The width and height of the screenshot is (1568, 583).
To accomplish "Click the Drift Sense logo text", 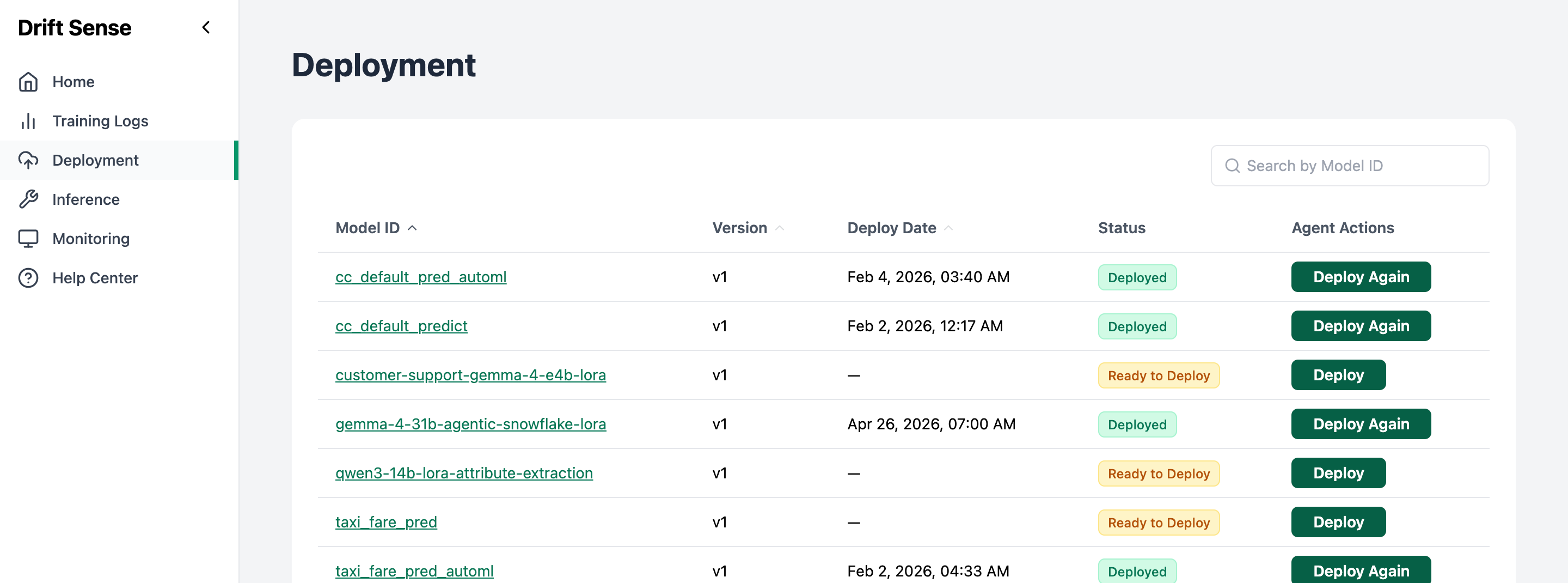I will pyautogui.click(x=74, y=27).
